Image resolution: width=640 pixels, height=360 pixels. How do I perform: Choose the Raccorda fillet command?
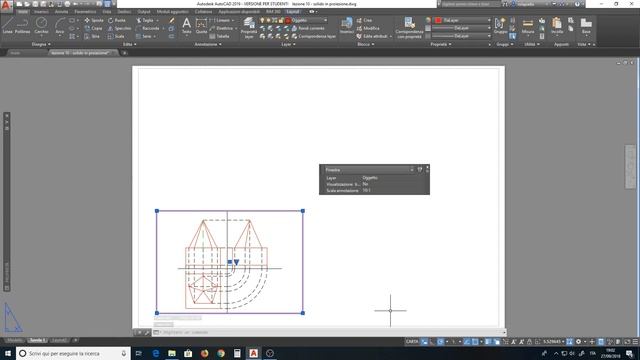pyautogui.click(x=147, y=28)
